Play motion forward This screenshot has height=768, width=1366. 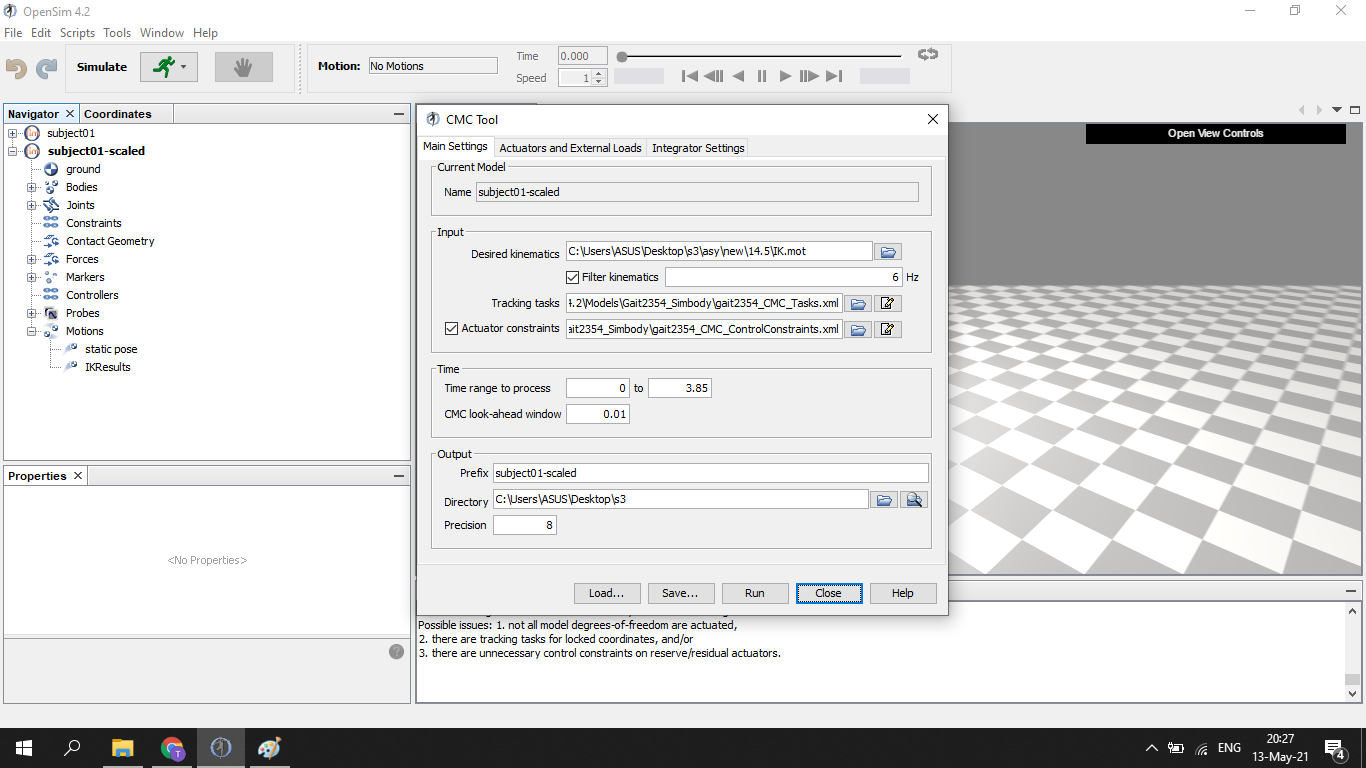(x=786, y=76)
